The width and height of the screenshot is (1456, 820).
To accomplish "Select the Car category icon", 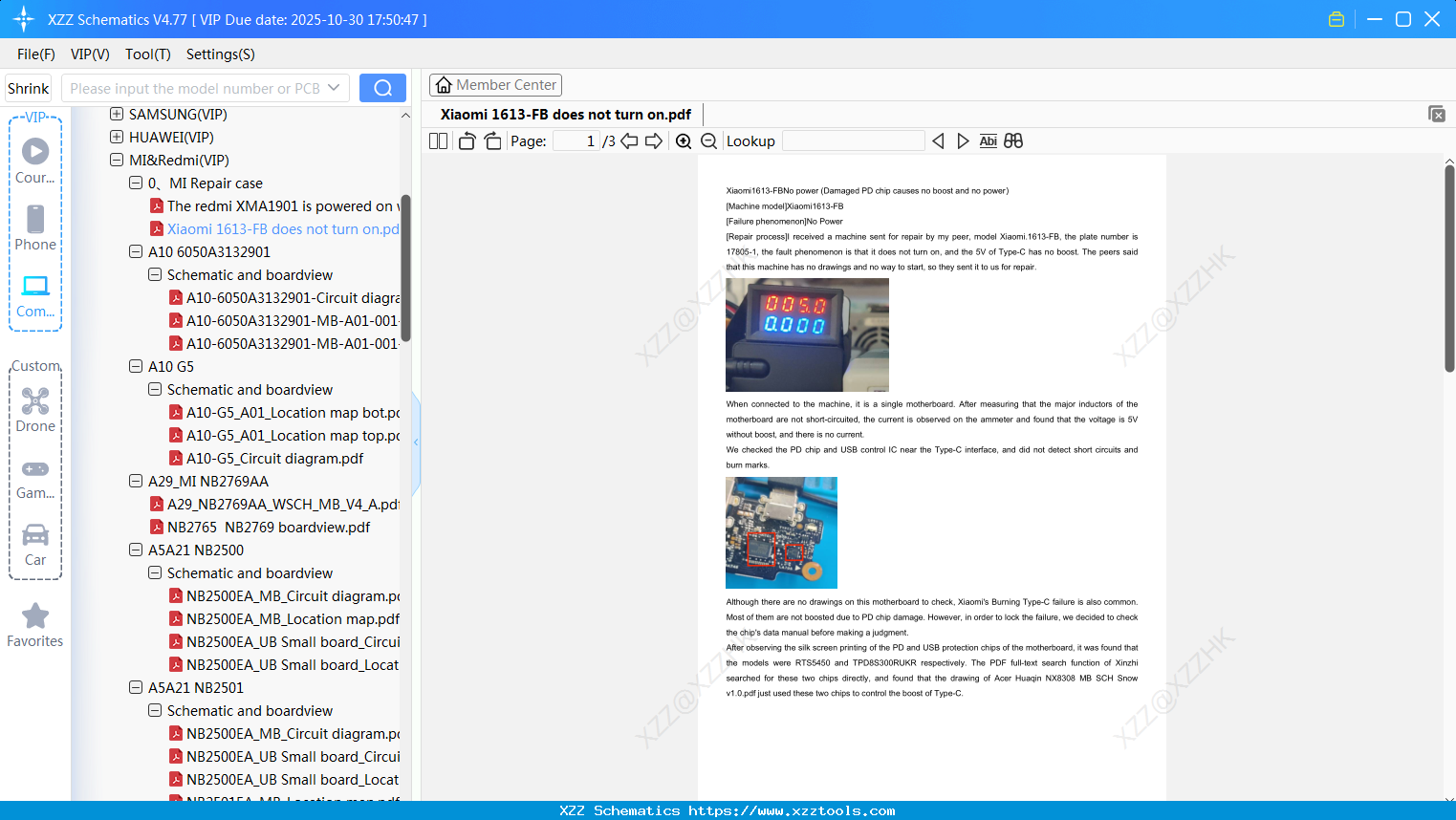I will coord(35,545).
